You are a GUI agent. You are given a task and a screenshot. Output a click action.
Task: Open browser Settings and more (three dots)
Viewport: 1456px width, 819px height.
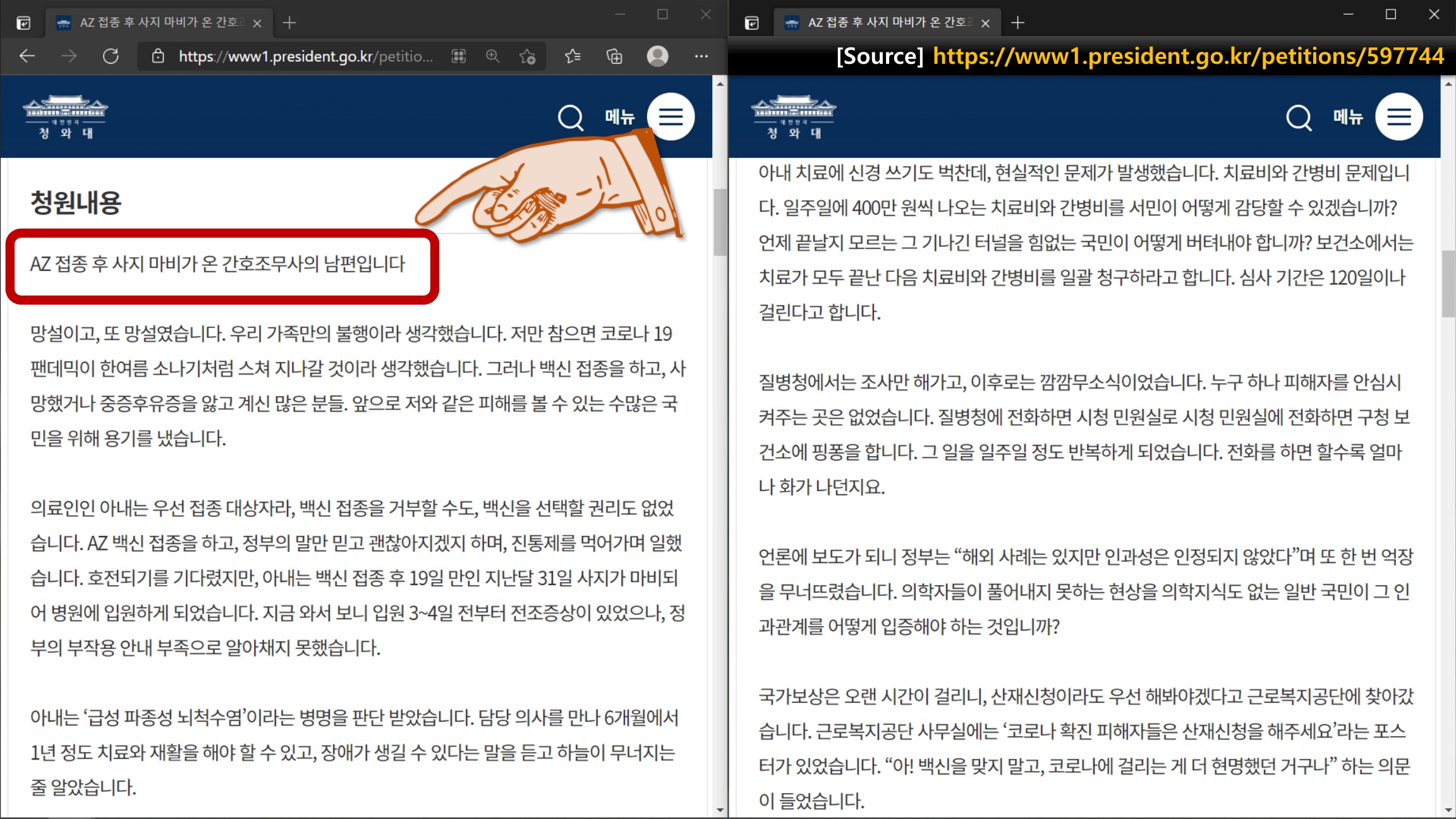(701, 56)
